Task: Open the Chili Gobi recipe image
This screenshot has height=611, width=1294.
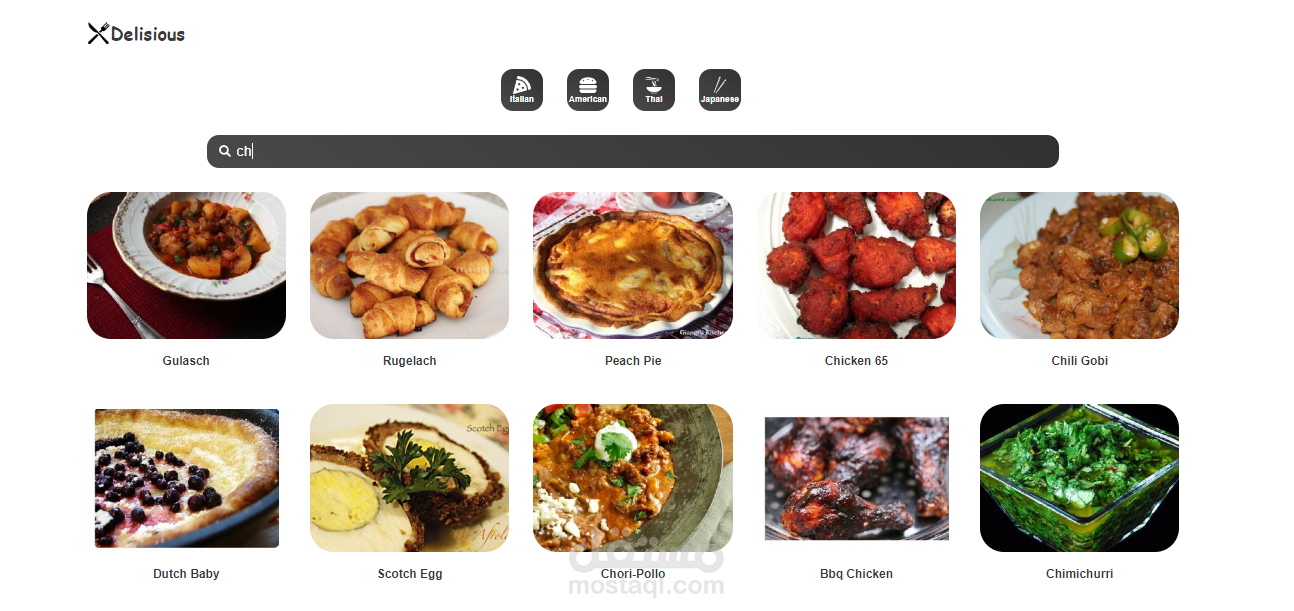Action: [1079, 265]
